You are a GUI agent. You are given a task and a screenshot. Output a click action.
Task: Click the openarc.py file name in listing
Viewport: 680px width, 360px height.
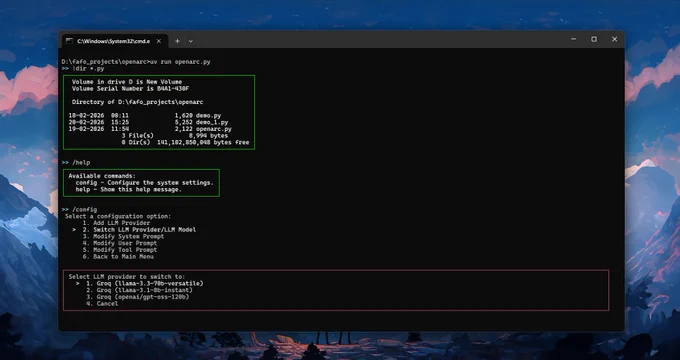tap(214, 129)
